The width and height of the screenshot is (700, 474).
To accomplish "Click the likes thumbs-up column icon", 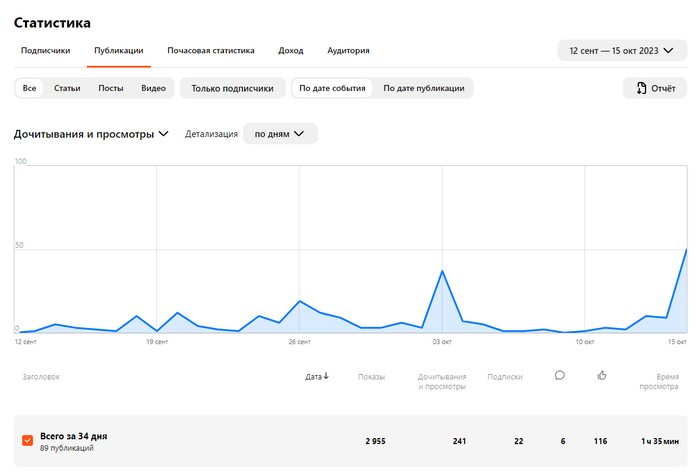I will pyautogui.click(x=602, y=376).
